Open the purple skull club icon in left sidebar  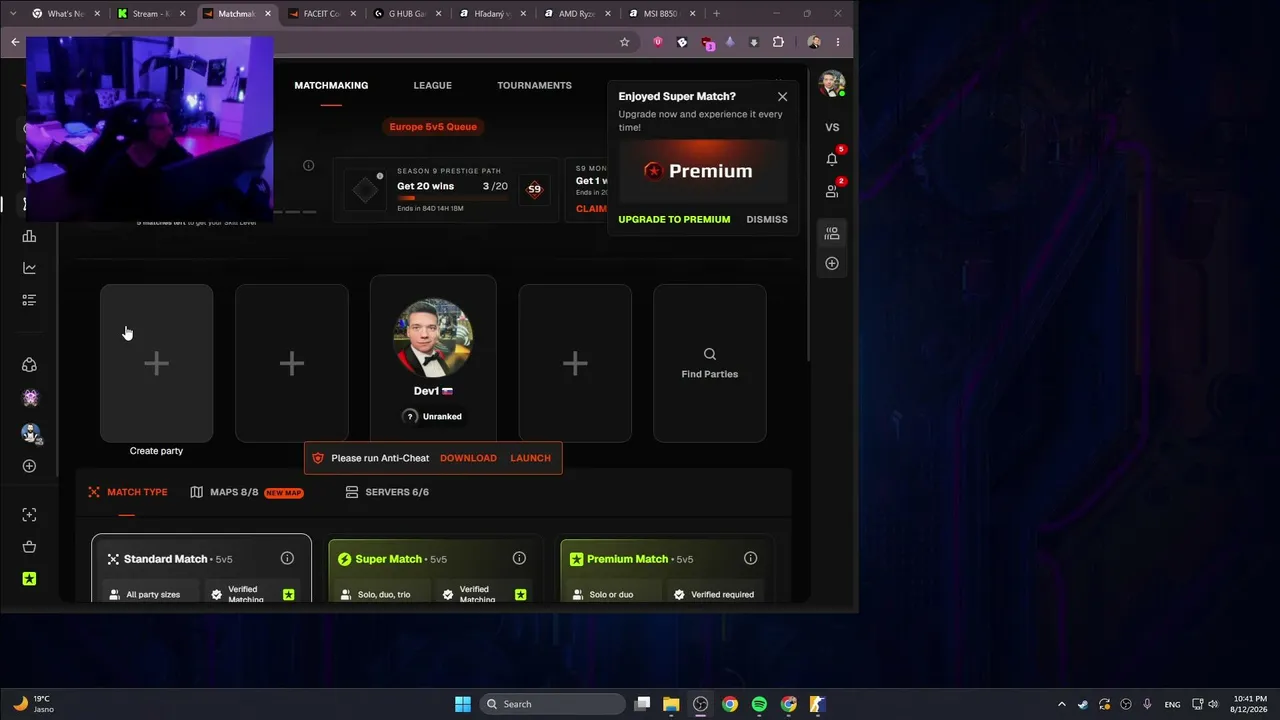30,398
